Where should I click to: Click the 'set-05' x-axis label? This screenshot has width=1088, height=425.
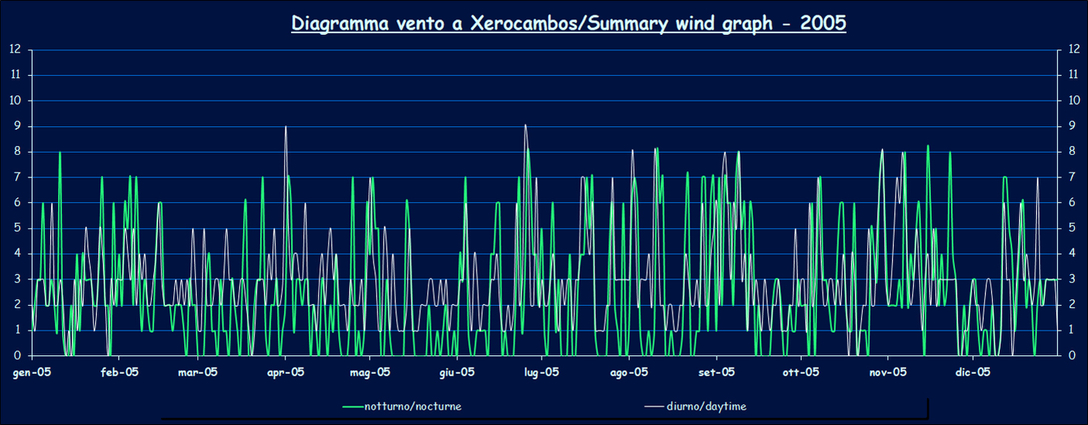coord(716,372)
